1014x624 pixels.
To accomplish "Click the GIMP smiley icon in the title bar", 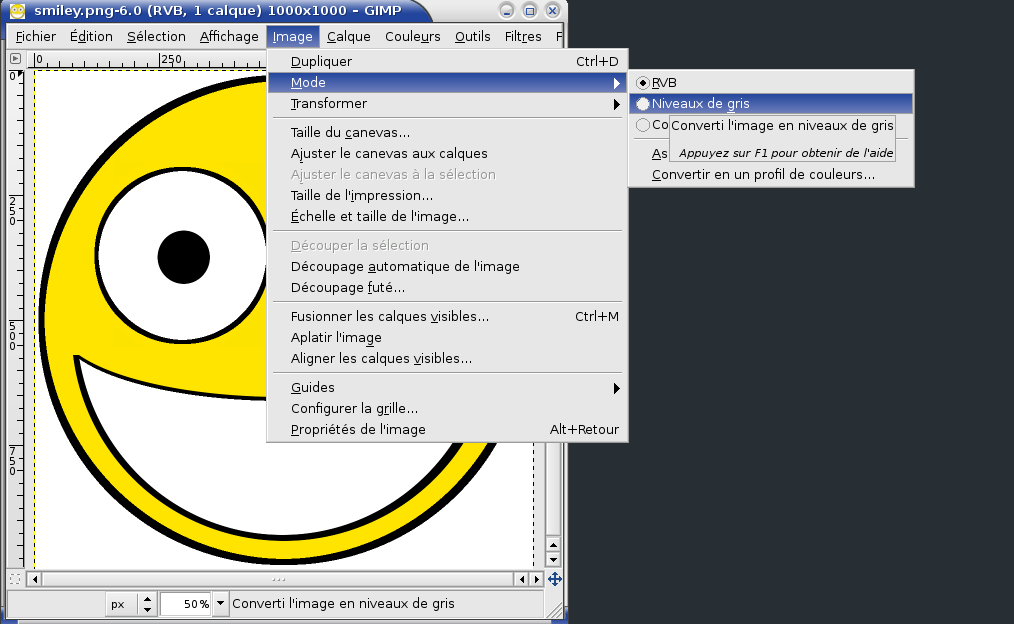I will (x=17, y=11).
